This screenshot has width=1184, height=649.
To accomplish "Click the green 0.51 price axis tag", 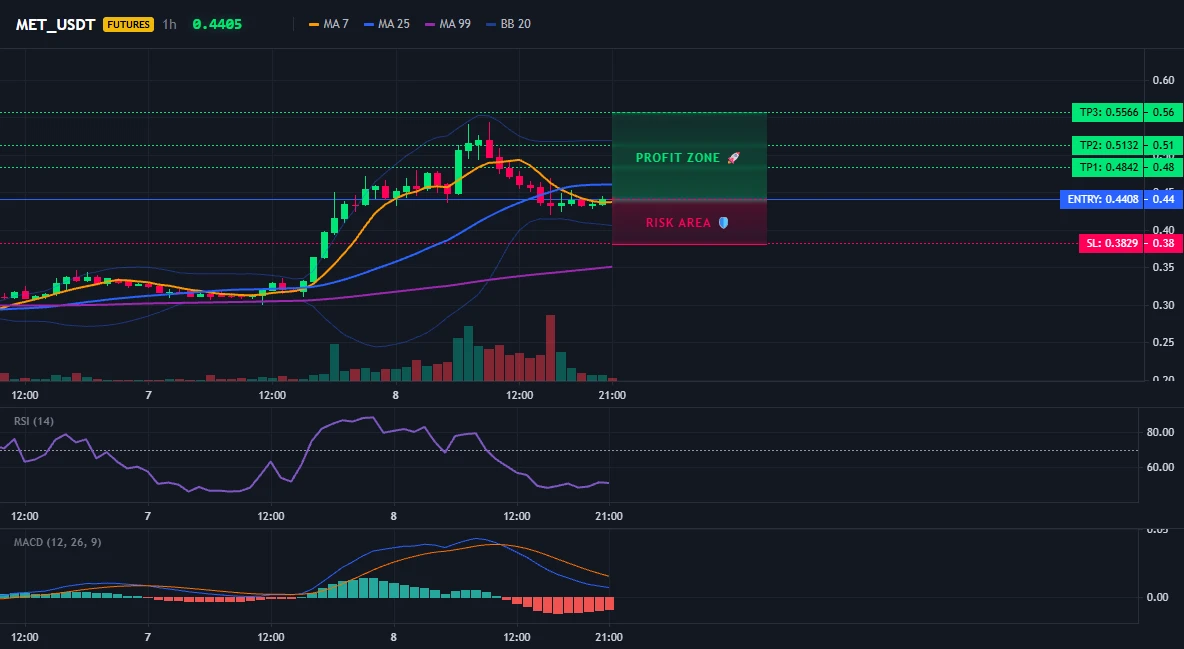I will (x=1163, y=145).
